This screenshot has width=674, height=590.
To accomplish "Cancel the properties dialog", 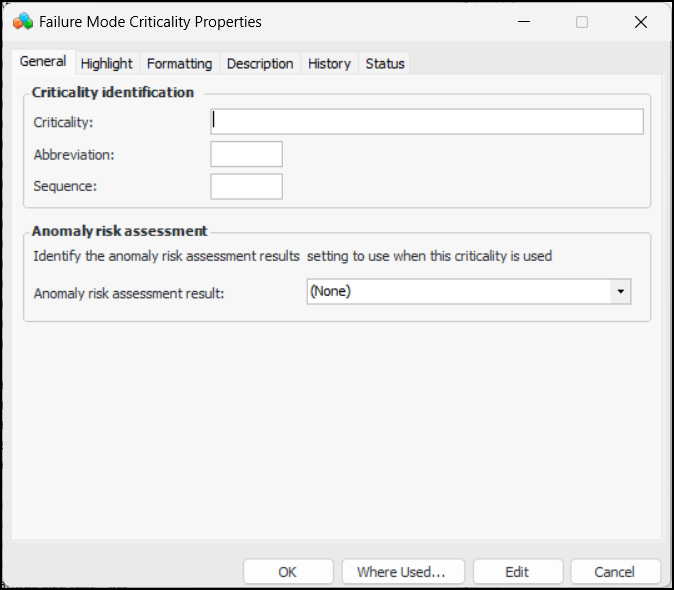I will [x=614, y=572].
